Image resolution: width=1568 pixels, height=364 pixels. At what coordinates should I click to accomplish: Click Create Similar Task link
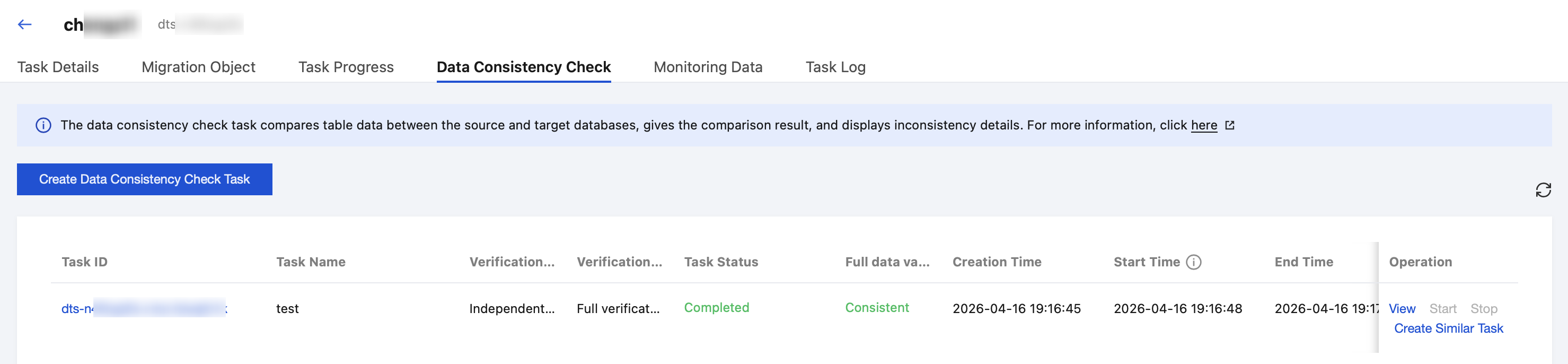click(1448, 328)
